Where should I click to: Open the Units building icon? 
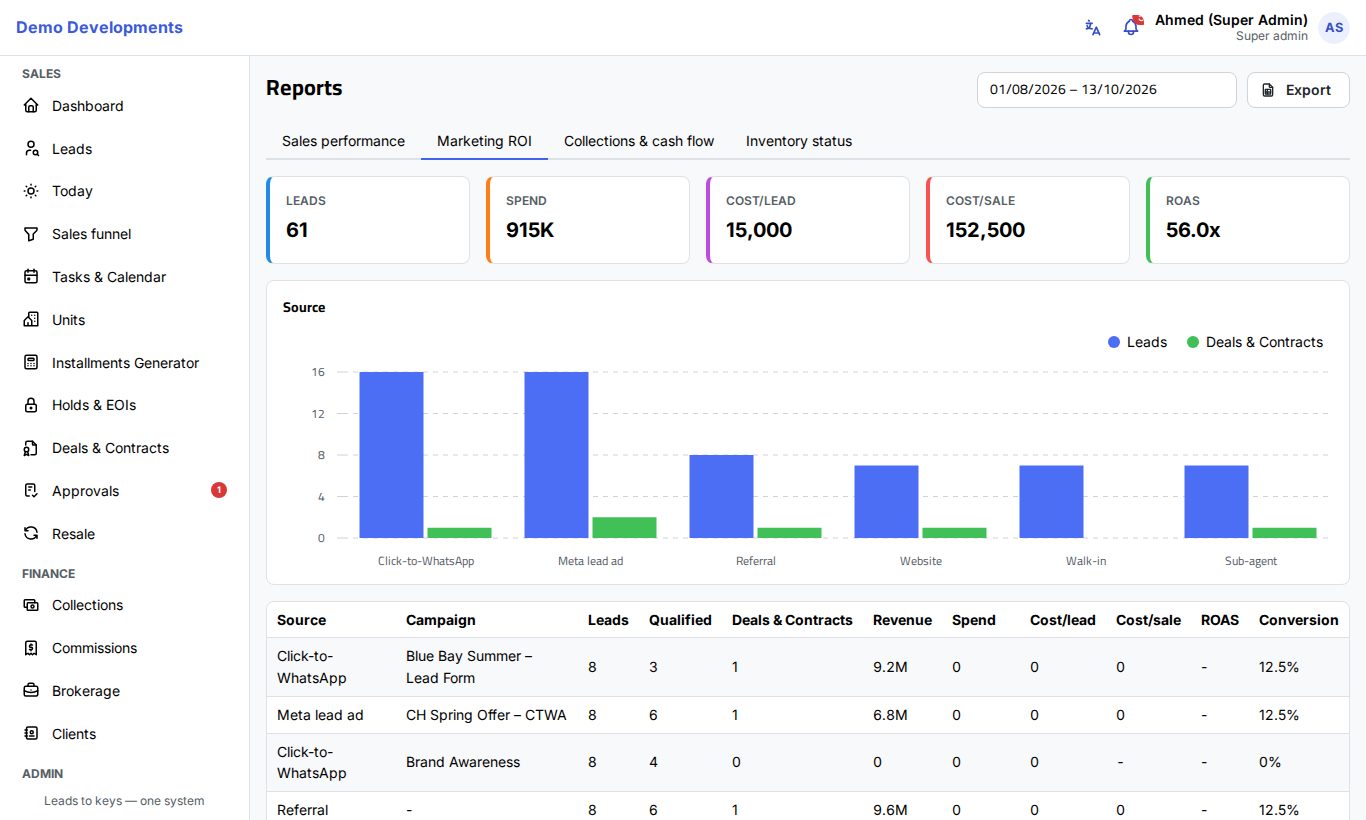pos(31,320)
